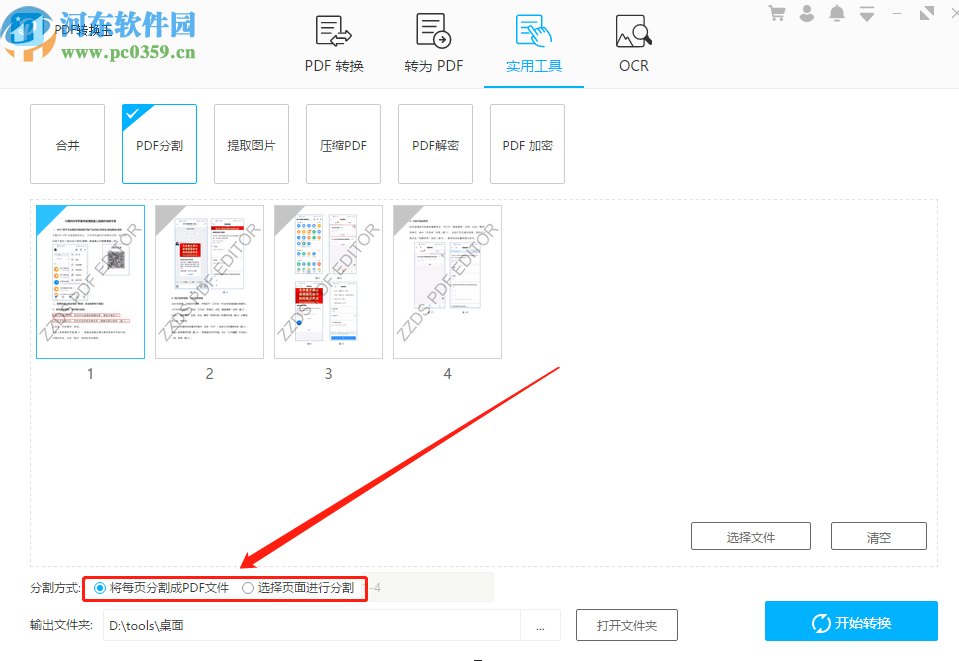The height and width of the screenshot is (661, 959).
Task: Select page 3 thumbnail
Action: pyautogui.click(x=328, y=282)
